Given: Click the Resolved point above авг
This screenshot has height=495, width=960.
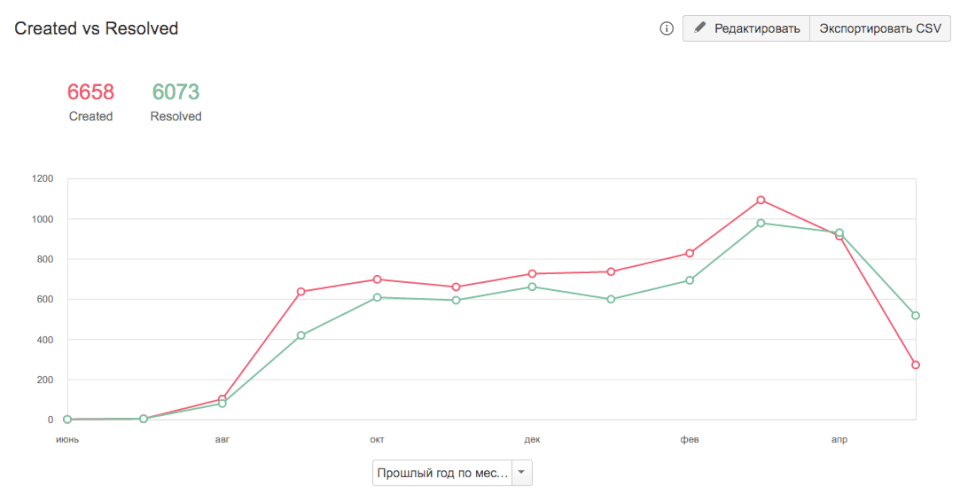Looking at the screenshot, I should tap(222, 403).
